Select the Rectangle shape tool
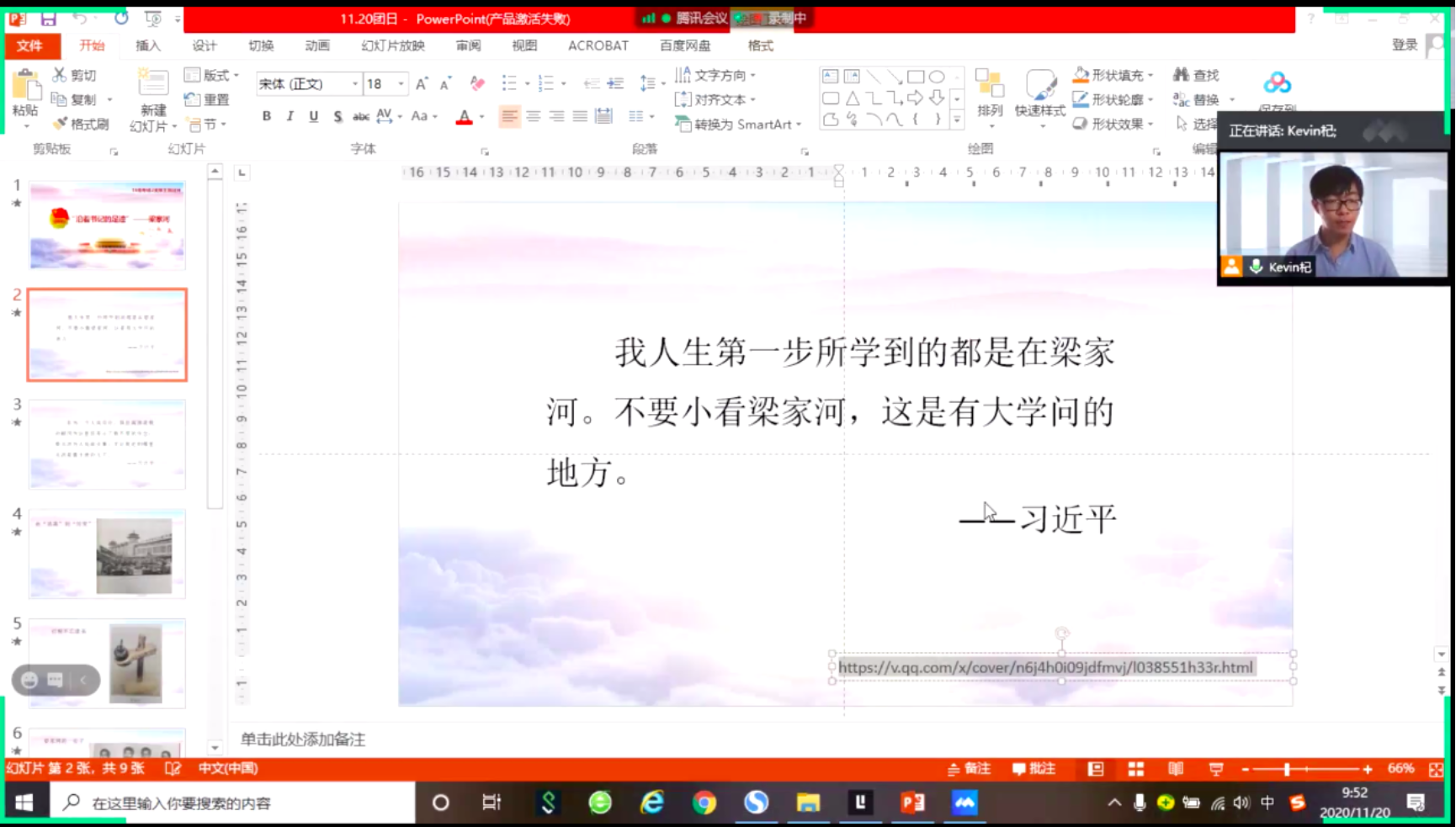 917,76
